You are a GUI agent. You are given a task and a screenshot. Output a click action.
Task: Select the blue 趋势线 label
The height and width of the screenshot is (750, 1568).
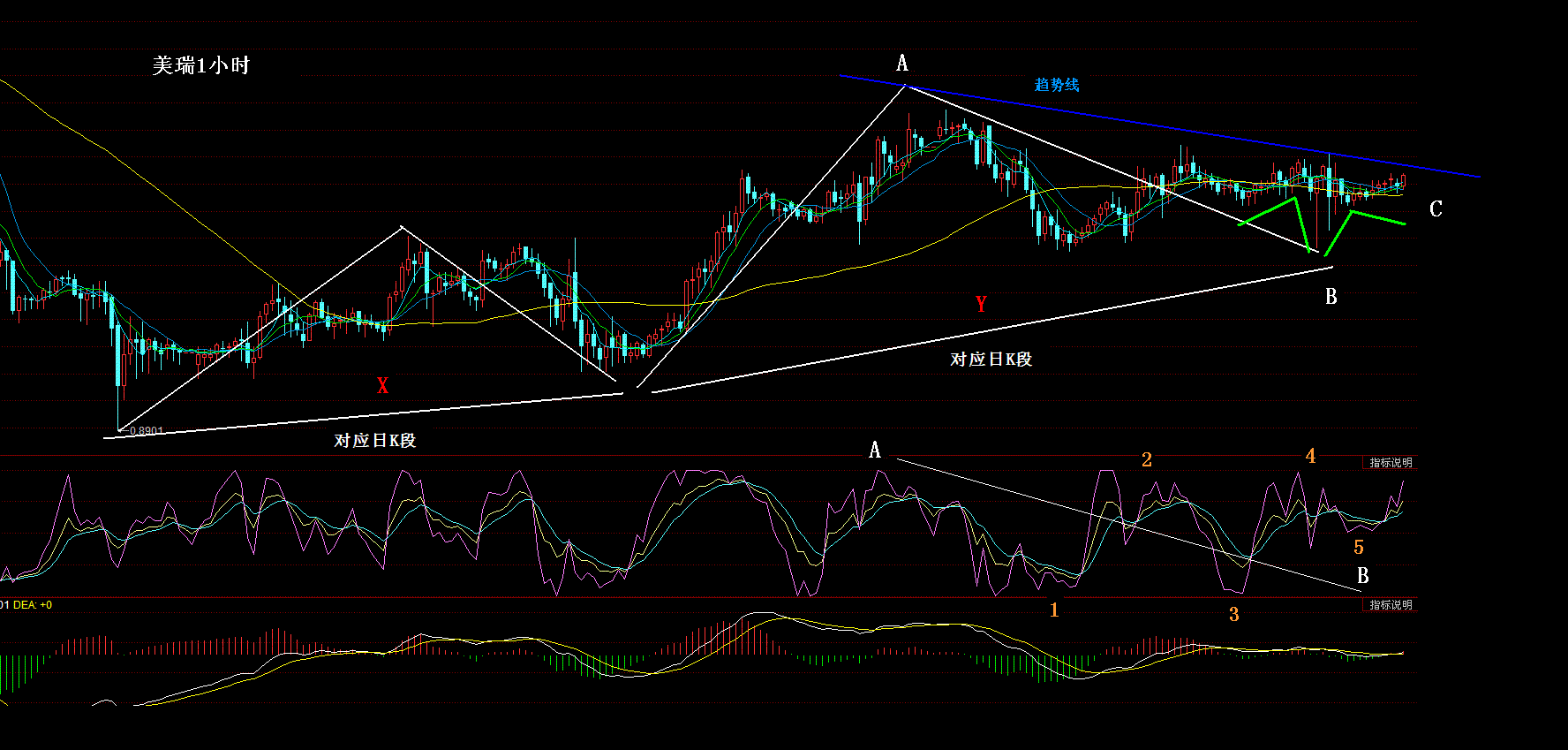[1057, 85]
